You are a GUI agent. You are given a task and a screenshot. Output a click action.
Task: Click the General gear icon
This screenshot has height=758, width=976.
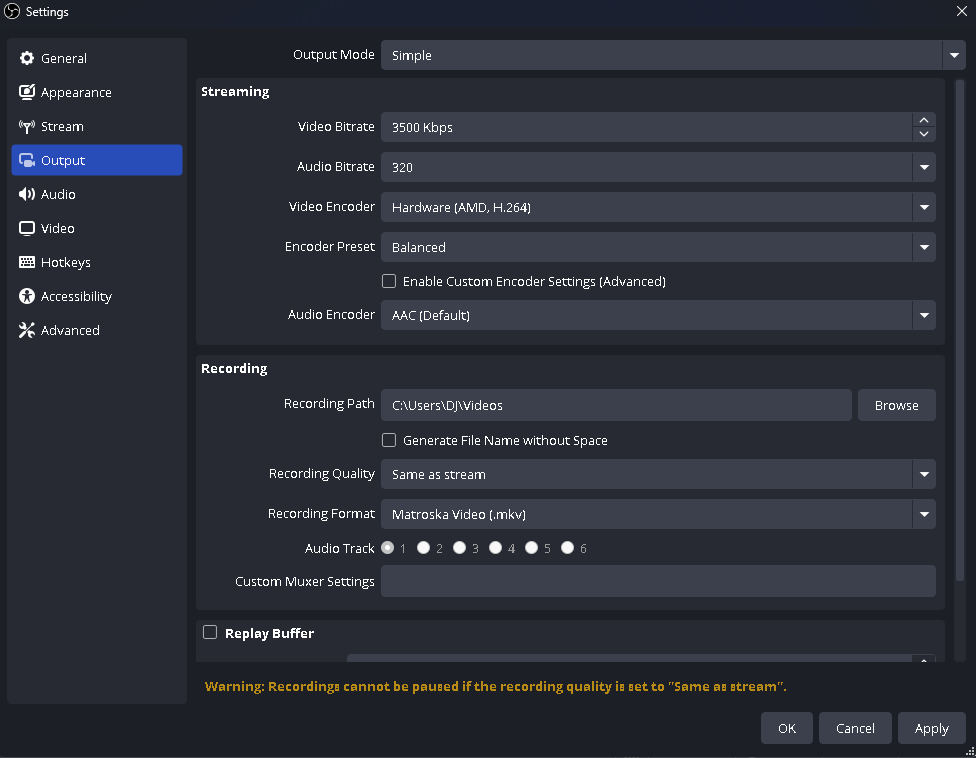coord(27,58)
